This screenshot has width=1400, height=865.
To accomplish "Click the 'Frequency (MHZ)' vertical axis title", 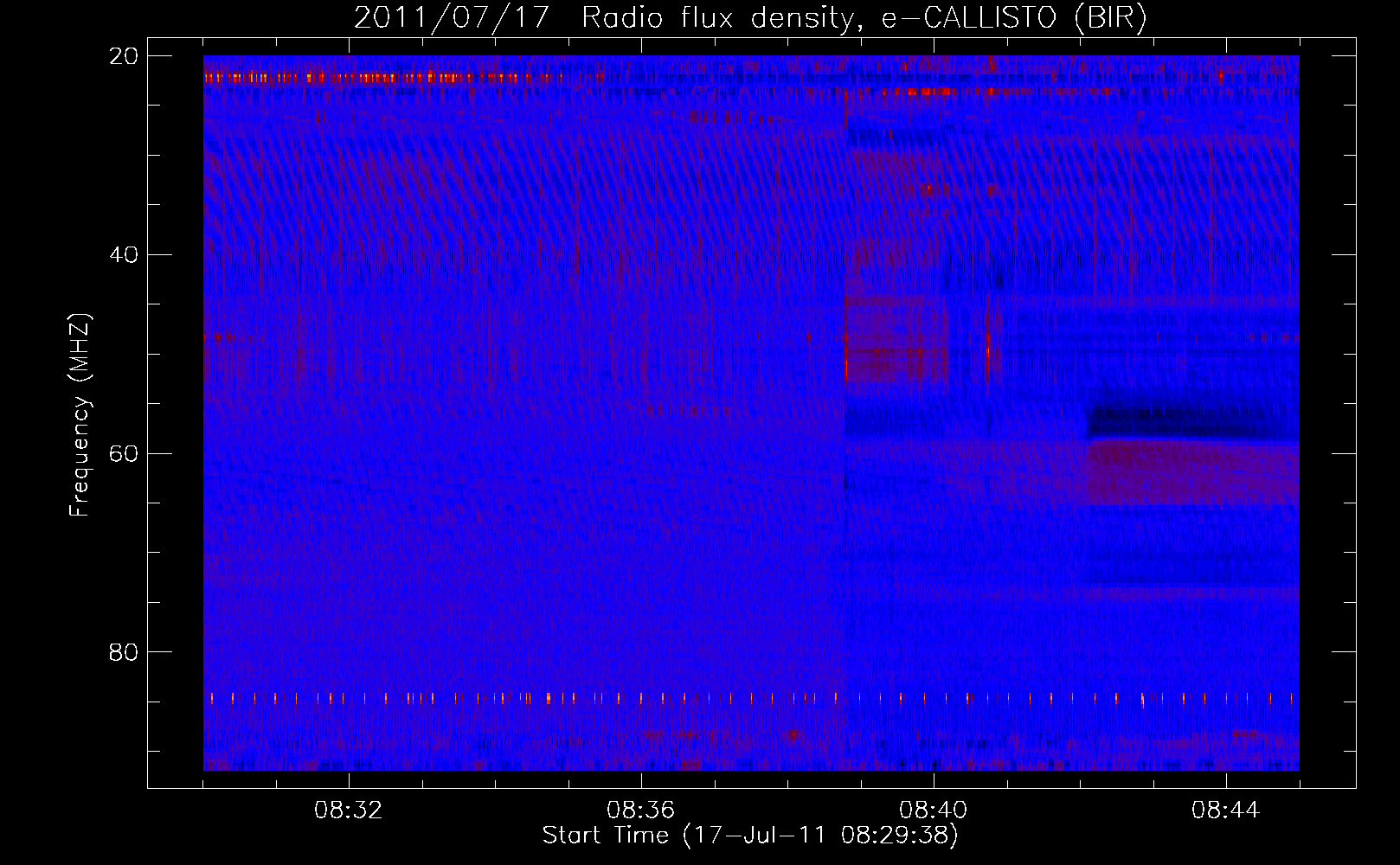I will 80,415.
